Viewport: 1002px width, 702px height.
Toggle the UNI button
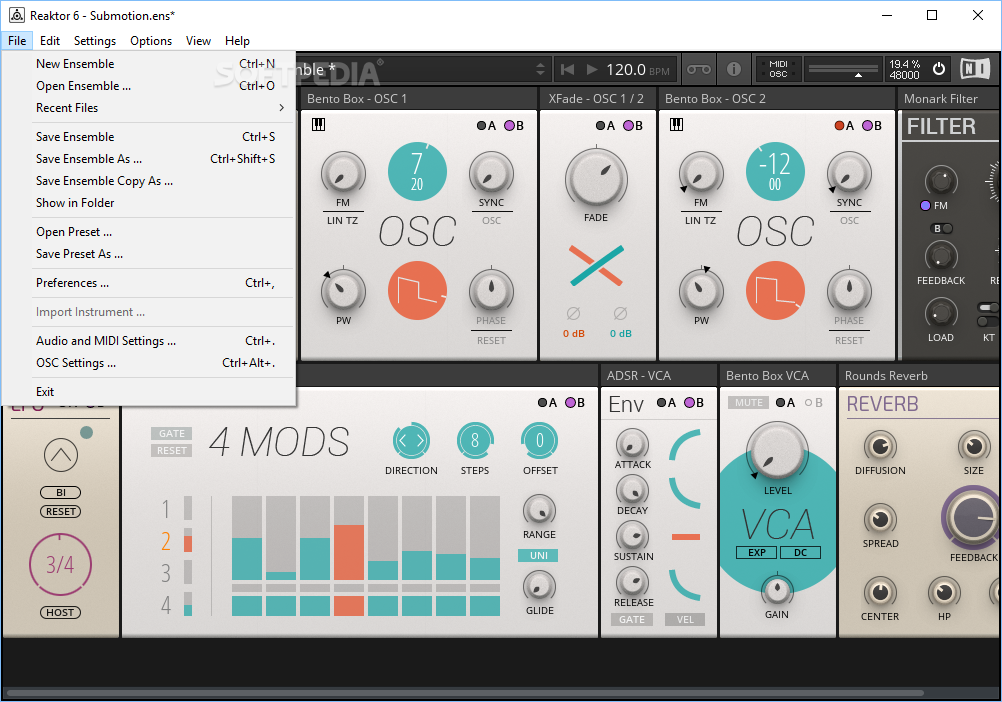point(538,556)
